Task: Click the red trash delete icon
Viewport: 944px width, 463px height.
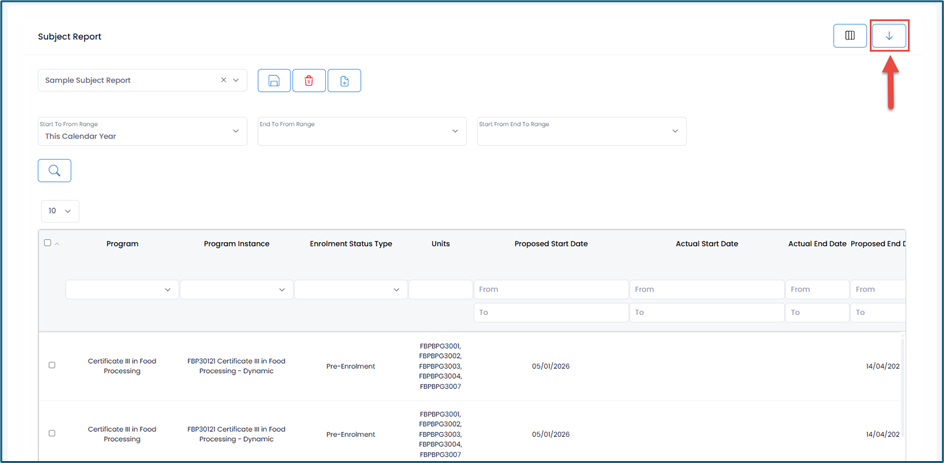Action: point(309,81)
